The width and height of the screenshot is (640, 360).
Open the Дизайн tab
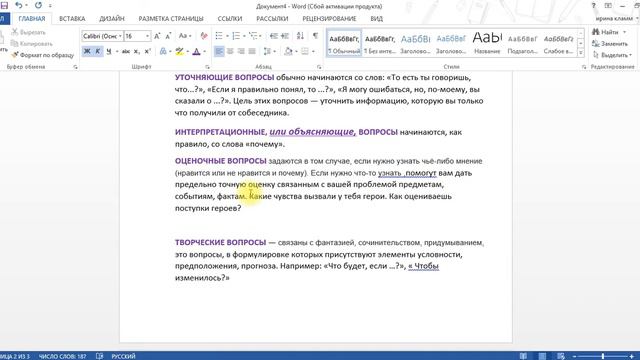pyautogui.click(x=112, y=19)
